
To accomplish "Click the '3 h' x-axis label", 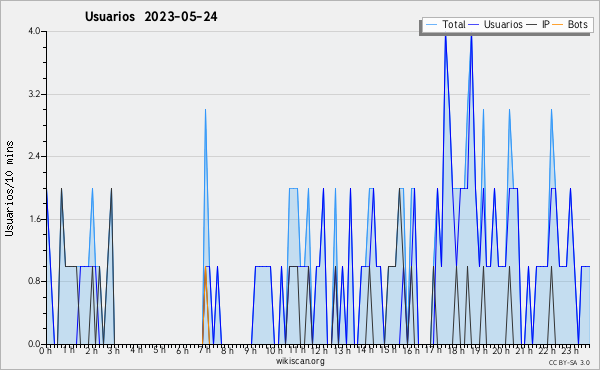I will (x=114, y=351).
